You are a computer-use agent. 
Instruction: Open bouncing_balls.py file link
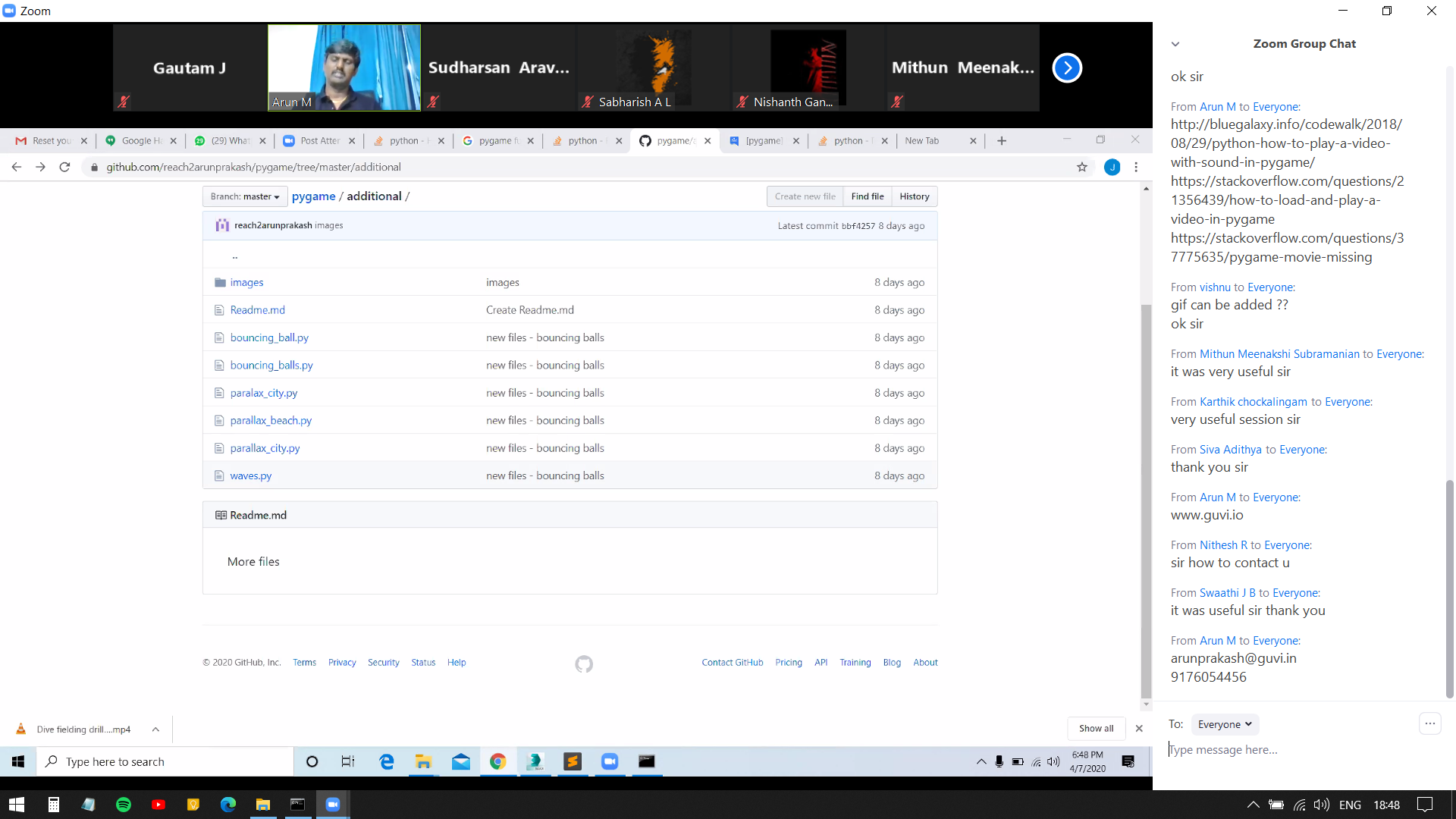[x=271, y=365]
